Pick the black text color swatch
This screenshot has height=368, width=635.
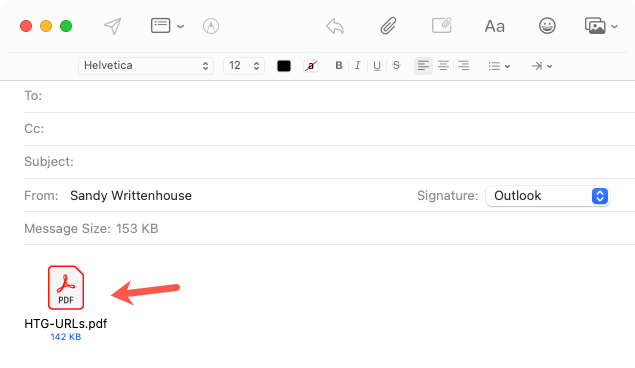(284, 66)
